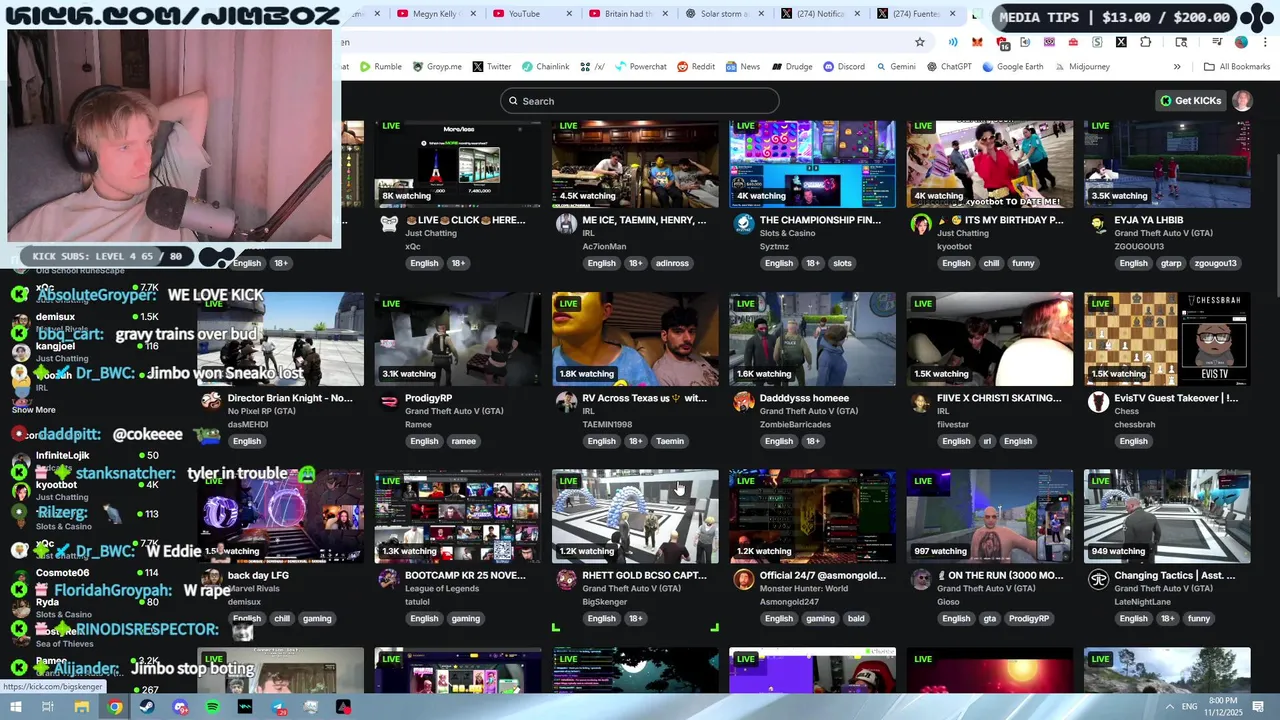Open the EvisTV chess stream thumbnail
Viewport: 1280px width, 720px height.
point(1167,339)
